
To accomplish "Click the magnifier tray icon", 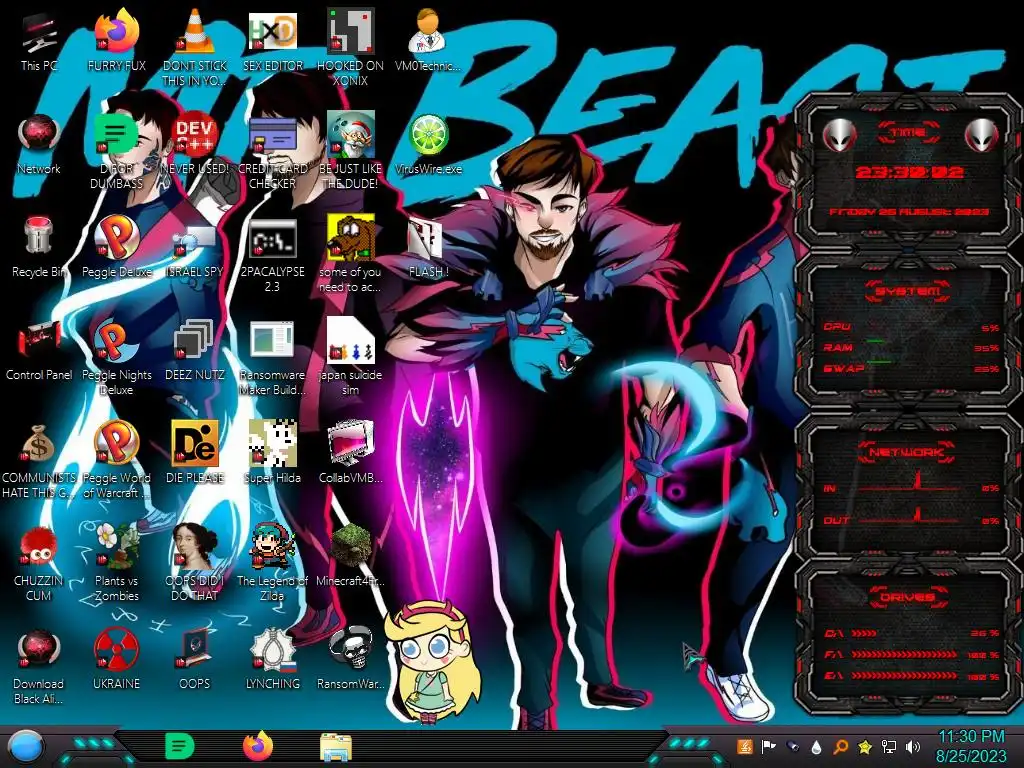I will point(841,747).
